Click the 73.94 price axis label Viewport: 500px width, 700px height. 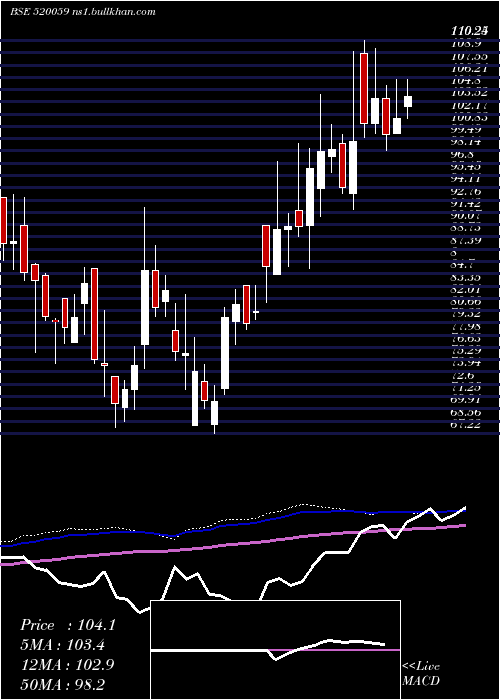pos(468,363)
